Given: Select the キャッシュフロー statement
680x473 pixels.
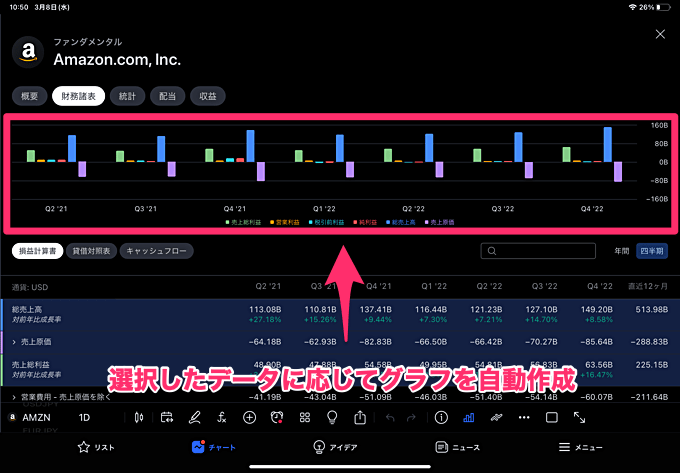Looking at the screenshot, I should [156, 251].
